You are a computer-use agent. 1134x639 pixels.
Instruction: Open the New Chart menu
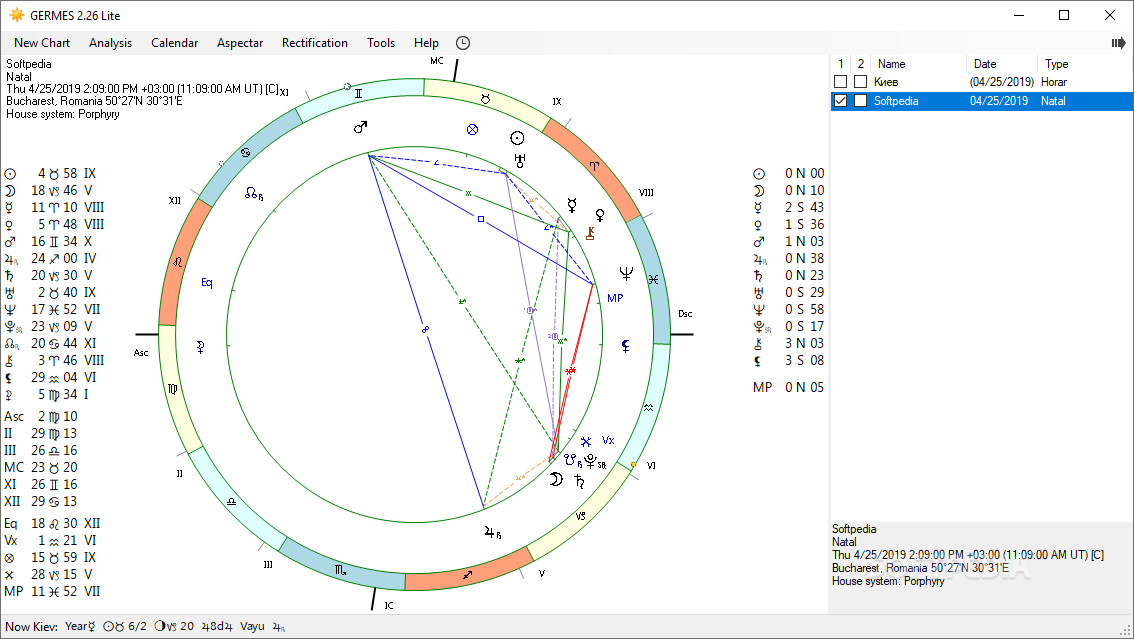tap(42, 43)
